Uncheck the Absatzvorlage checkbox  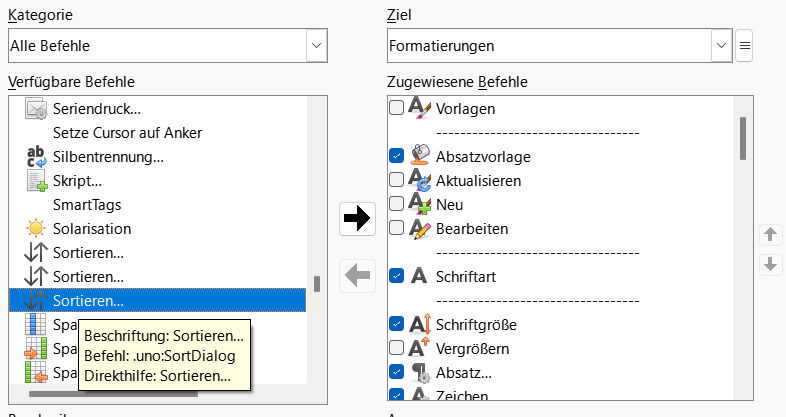(x=397, y=155)
